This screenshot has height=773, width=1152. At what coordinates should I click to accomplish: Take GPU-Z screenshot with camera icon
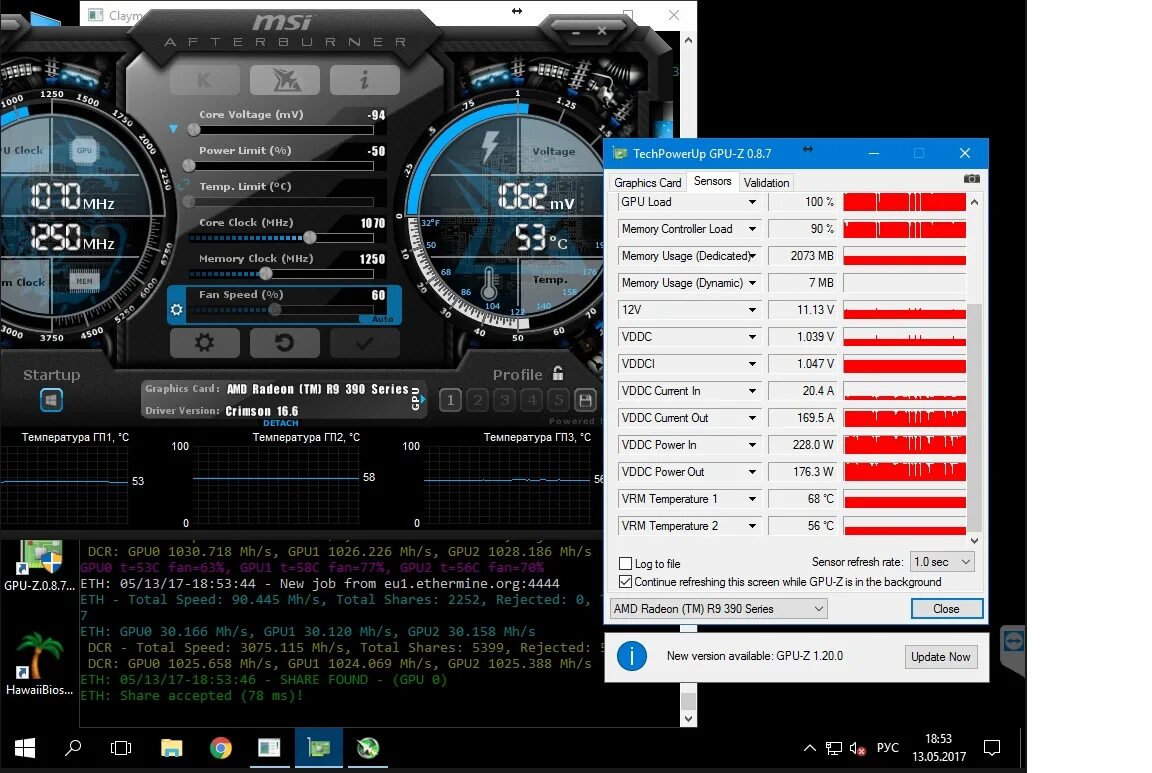click(x=971, y=179)
